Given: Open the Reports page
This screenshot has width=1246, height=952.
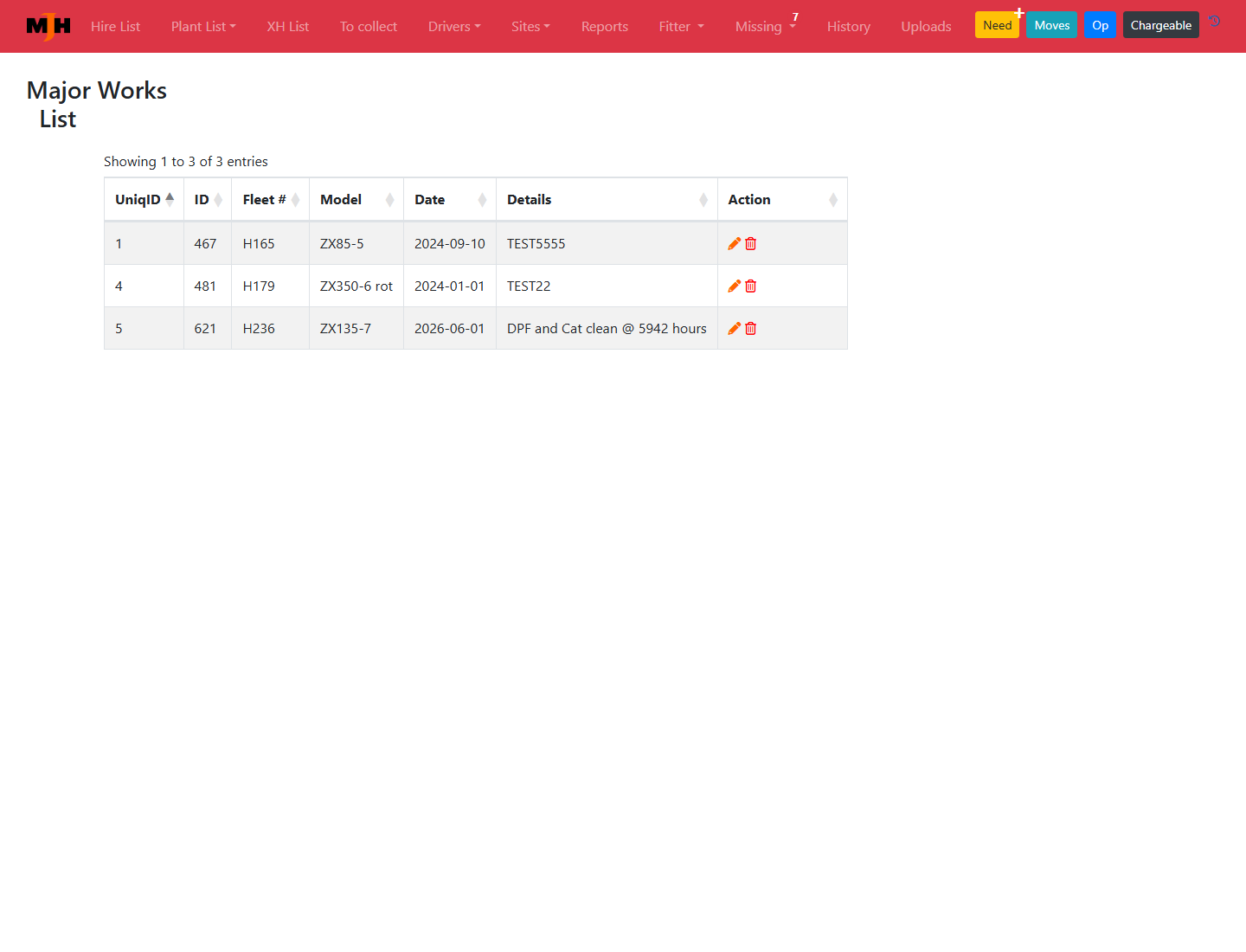Looking at the screenshot, I should pyautogui.click(x=605, y=27).
